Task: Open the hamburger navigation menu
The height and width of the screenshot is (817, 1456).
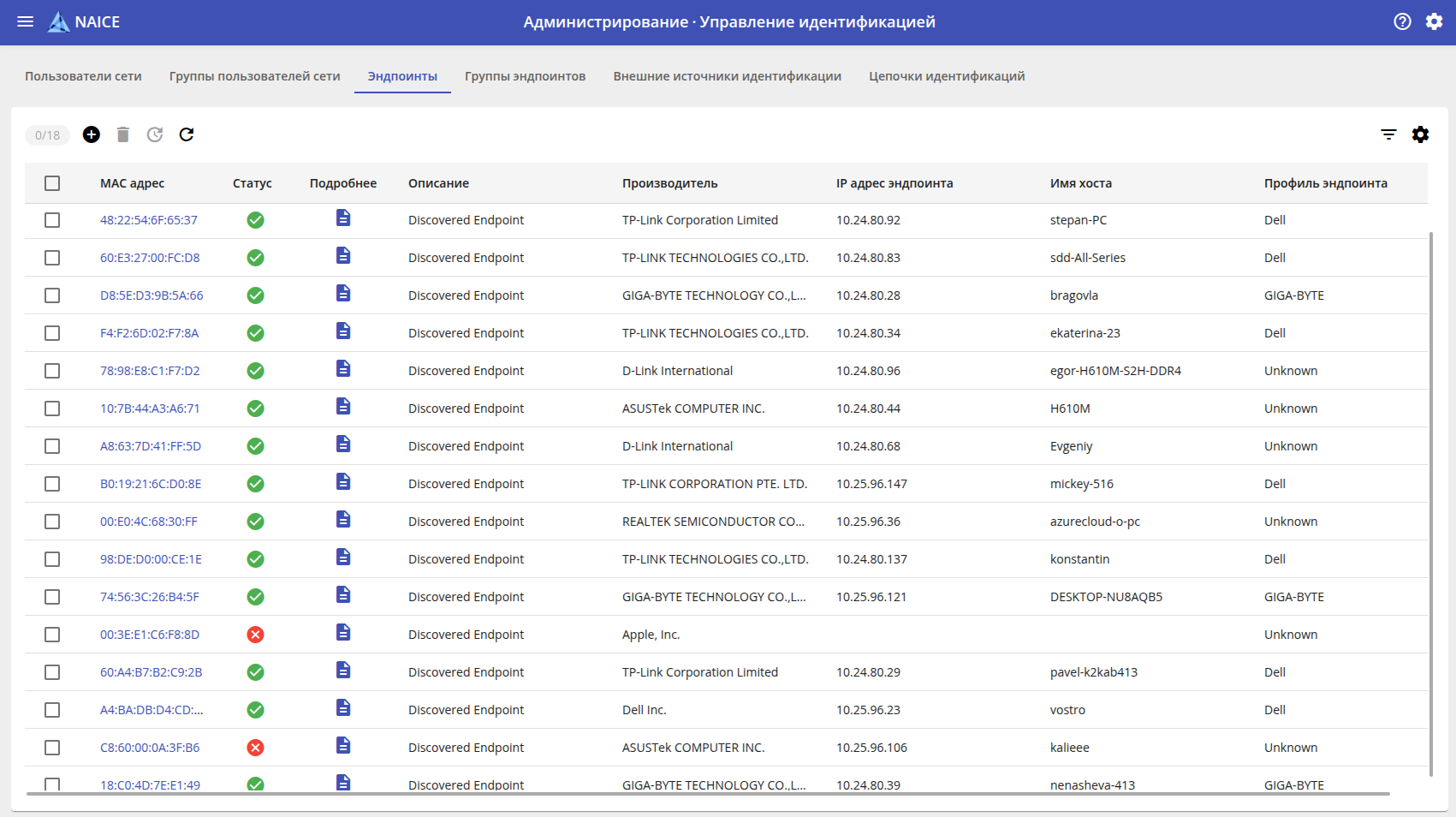Action: (26, 22)
